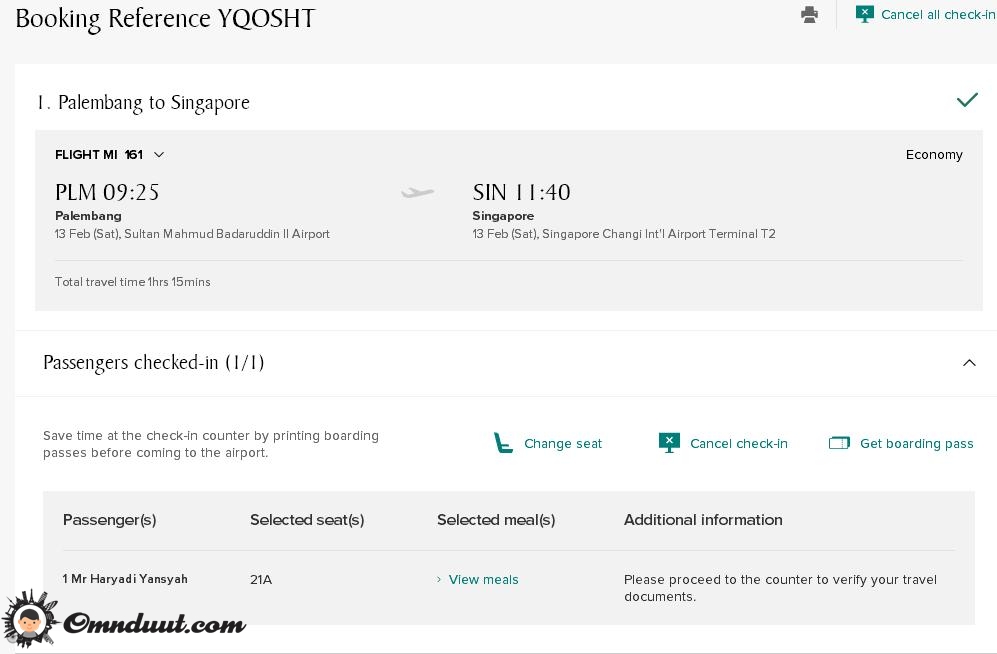Open the View meals link
997x654 pixels.
tap(483, 580)
